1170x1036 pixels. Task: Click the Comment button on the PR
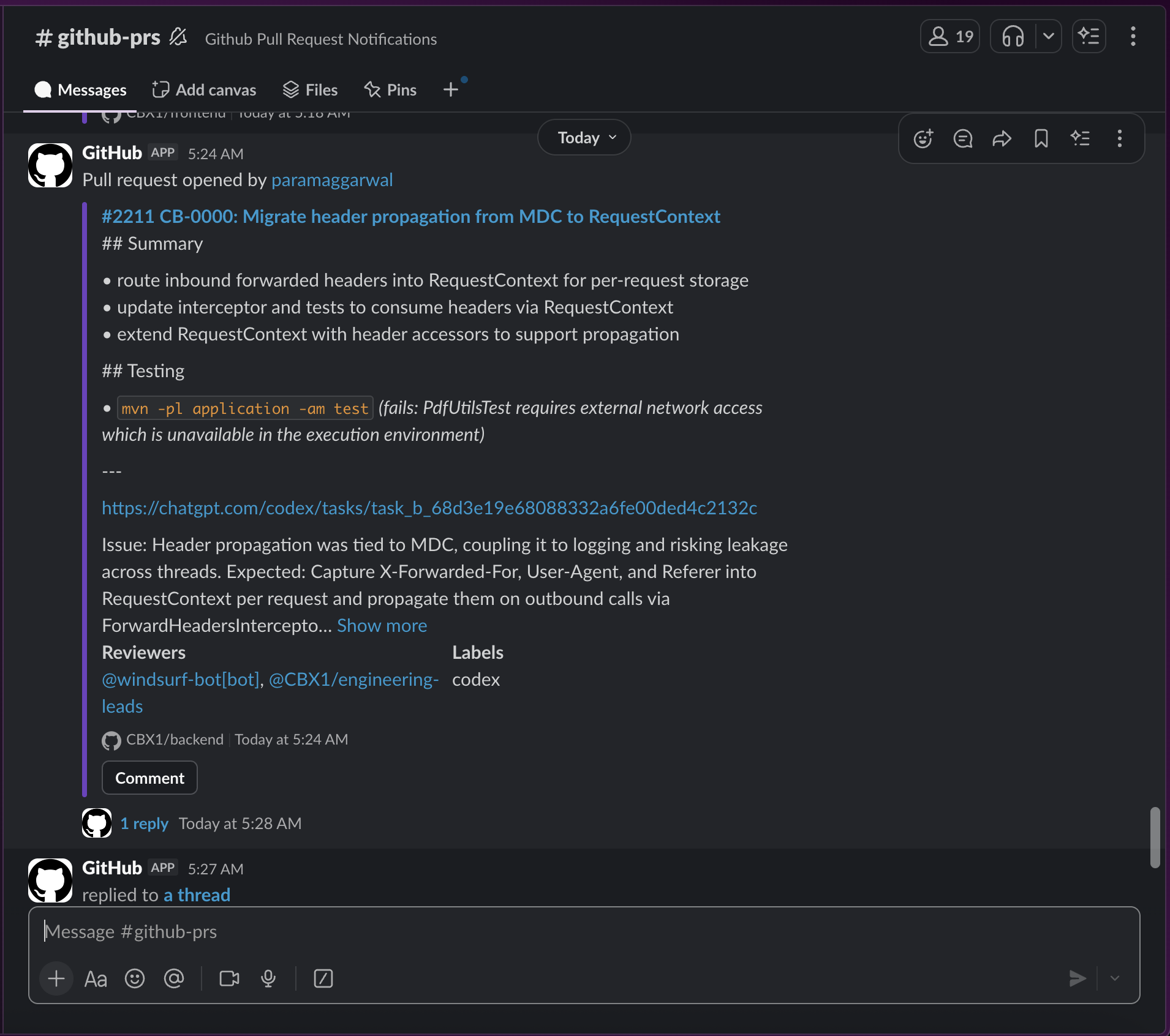[149, 778]
